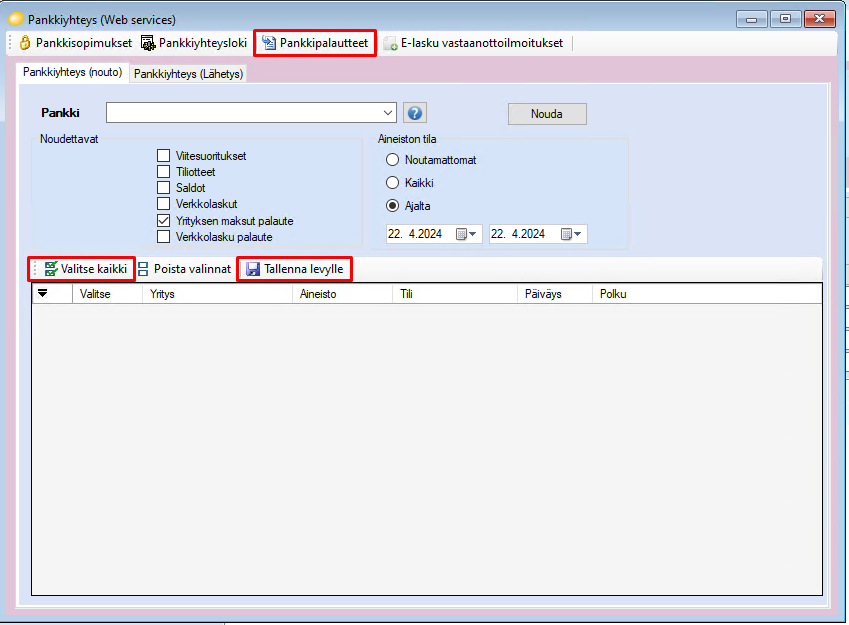849x625 pixels.
Task: Choose the Kaikki radio option
Action: (393, 183)
